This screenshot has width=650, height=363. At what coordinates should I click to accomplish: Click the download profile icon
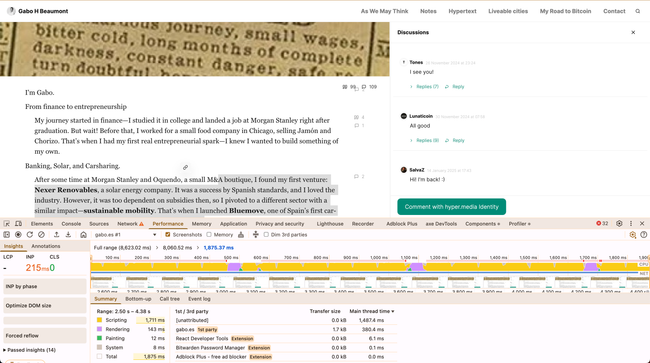pos(68,235)
